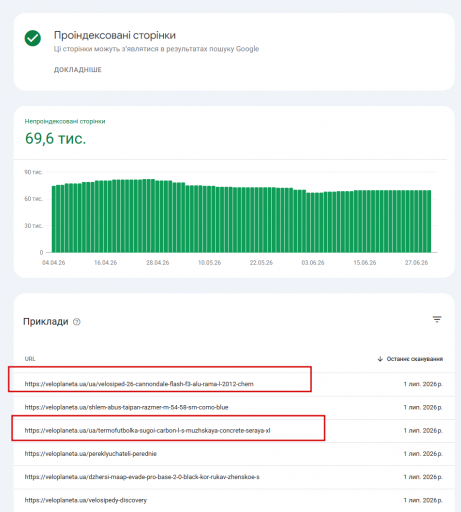The height and width of the screenshot is (512, 461).
Task: Open the ДОКЛАДНІШE link
Action: tap(78, 70)
